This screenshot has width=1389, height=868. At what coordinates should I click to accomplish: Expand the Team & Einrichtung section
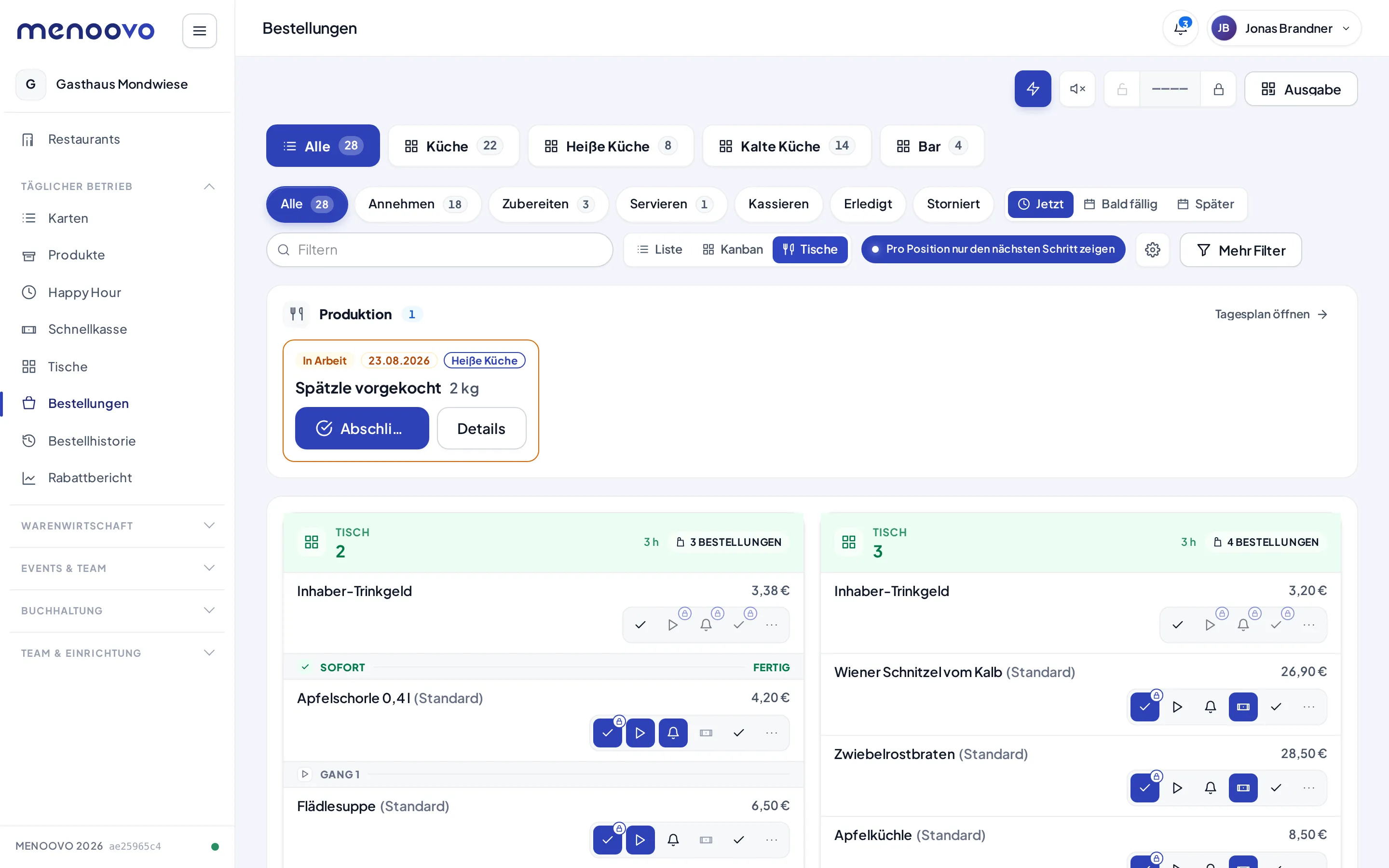(x=117, y=653)
